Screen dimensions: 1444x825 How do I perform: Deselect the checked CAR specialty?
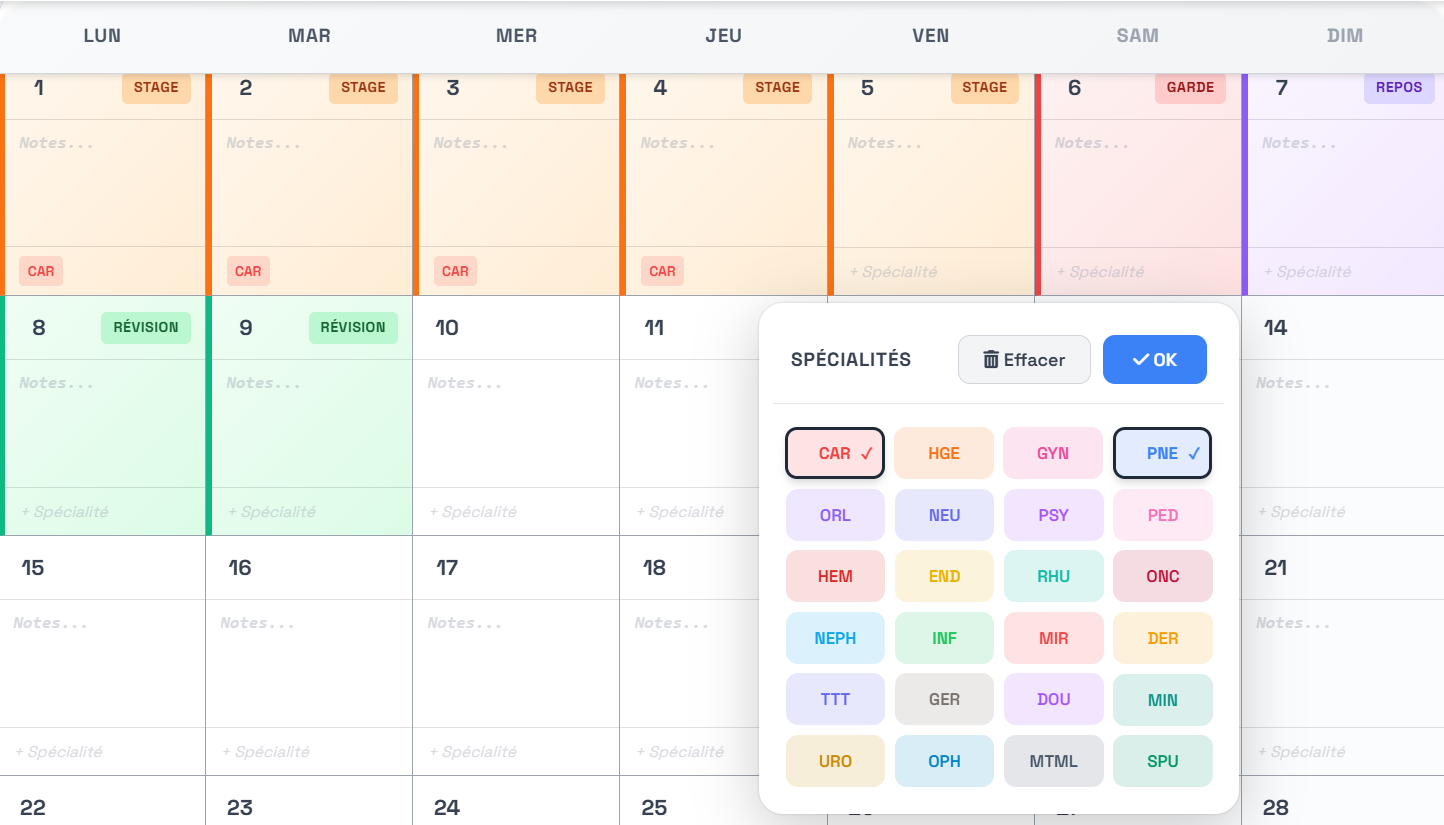[835, 453]
